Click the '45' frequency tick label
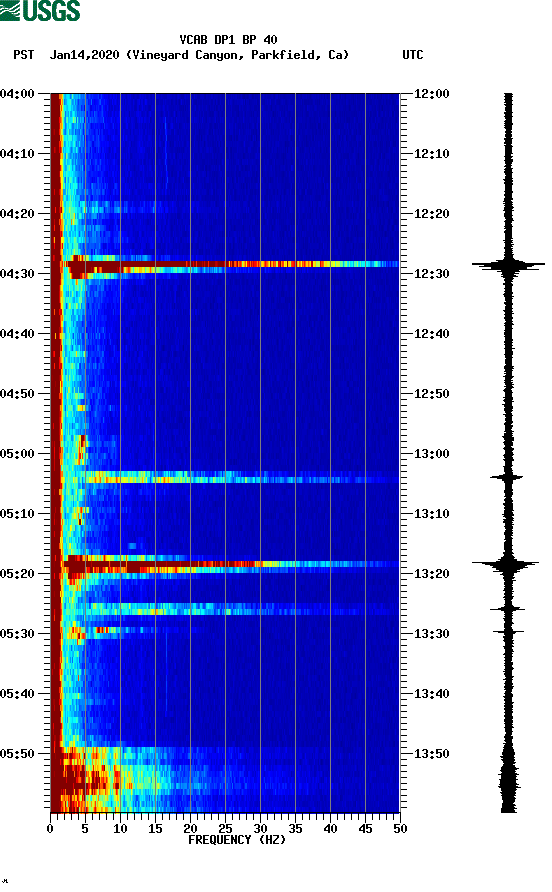 click(x=365, y=829)
